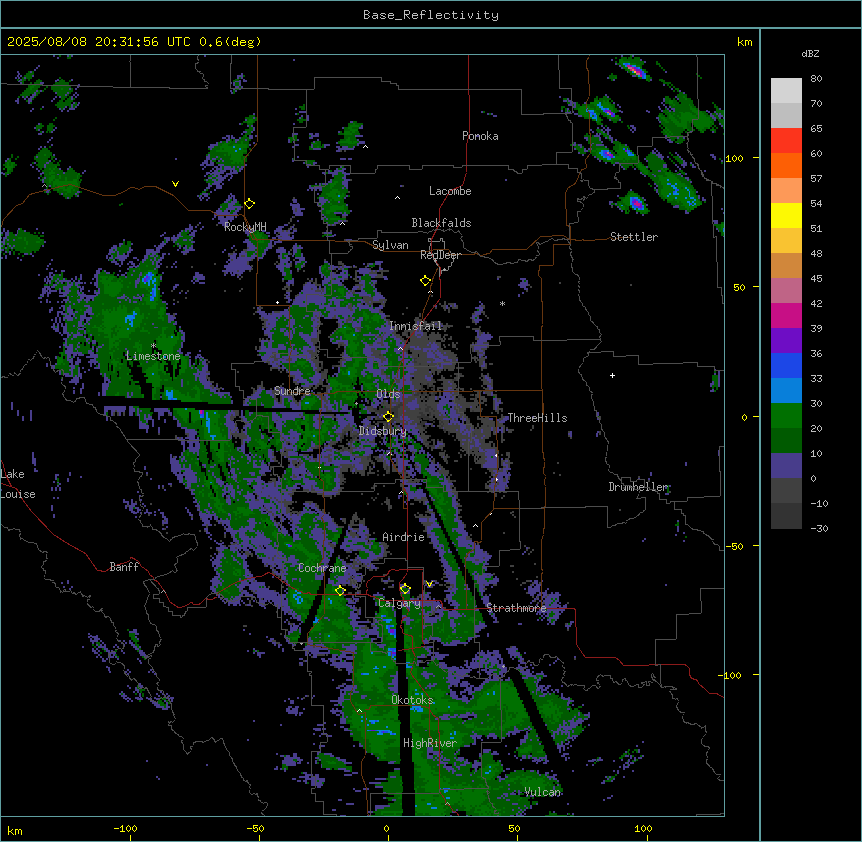Click the Innisfail city label
Image resolution: width=862 pixels, height=842 pixels.
(416, 326)
